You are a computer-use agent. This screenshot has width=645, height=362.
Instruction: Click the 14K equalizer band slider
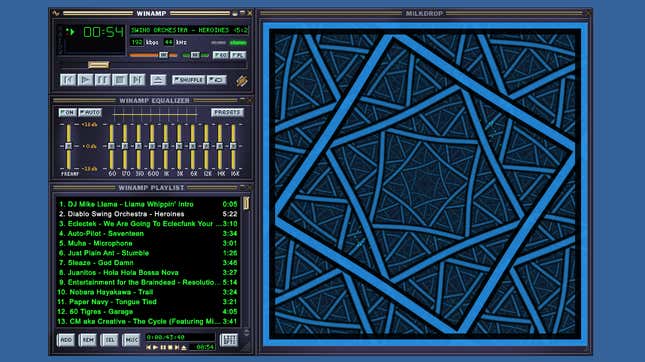tap(220, 146)
